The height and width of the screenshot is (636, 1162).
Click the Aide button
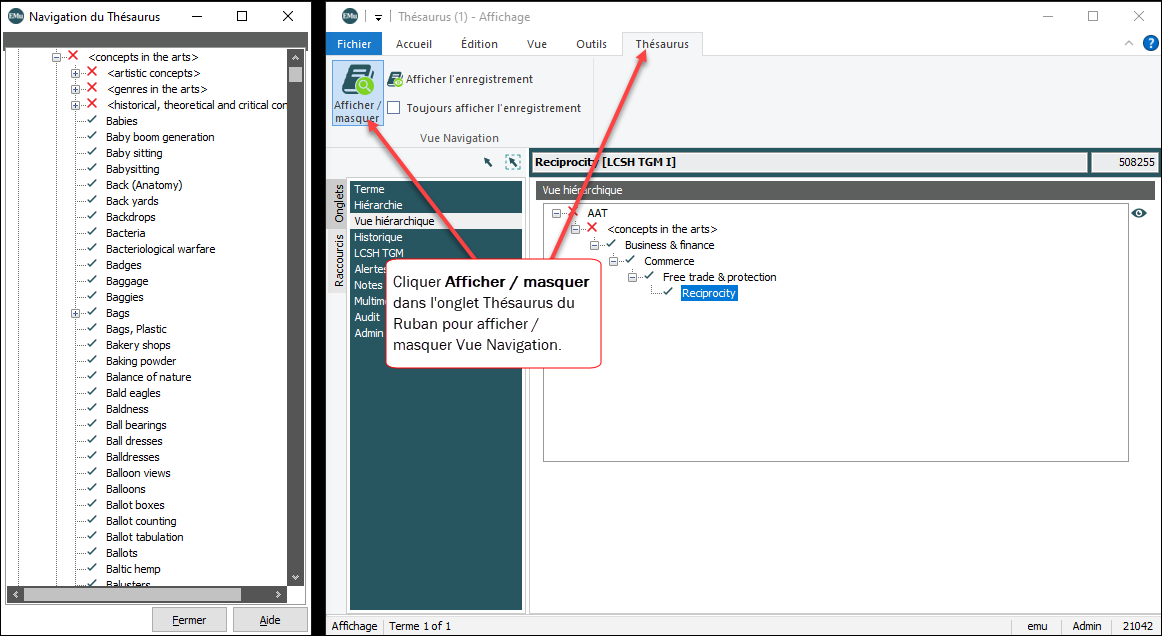coord(270,620)
